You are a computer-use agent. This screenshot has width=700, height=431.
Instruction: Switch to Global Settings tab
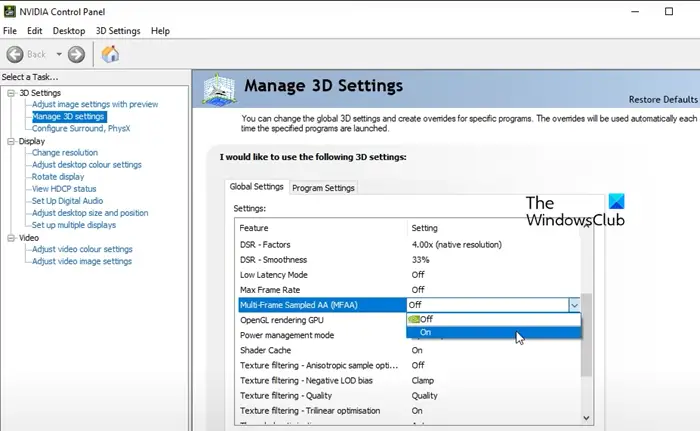click(x=257, y=187)
